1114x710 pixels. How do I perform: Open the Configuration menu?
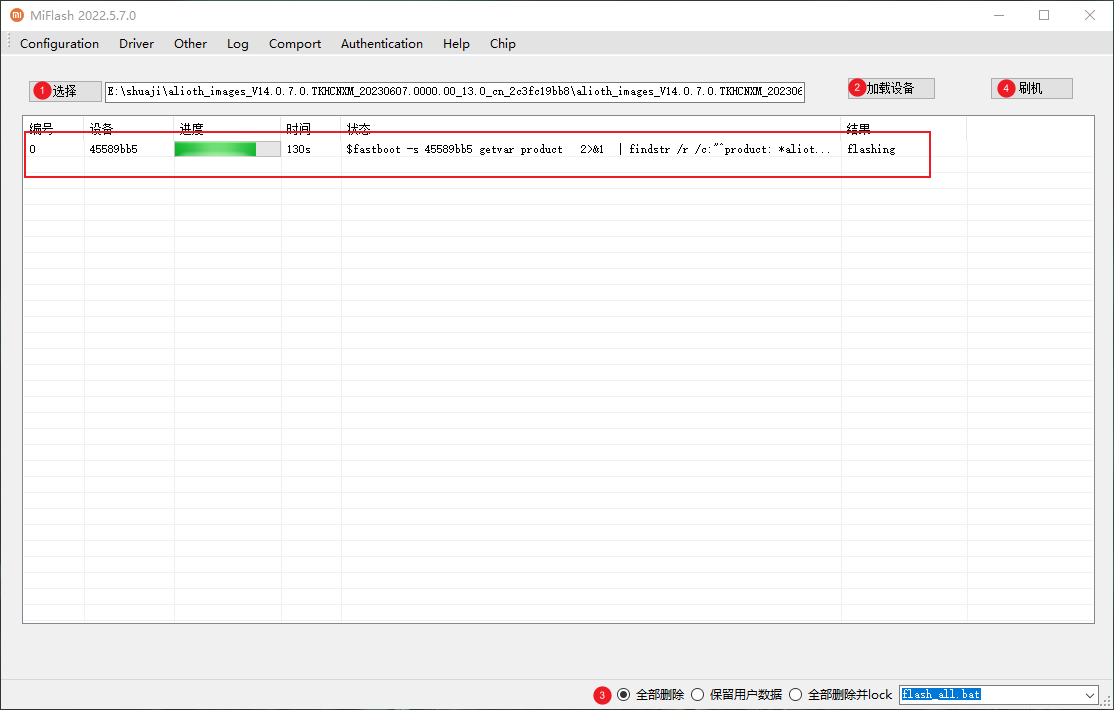pyautogui.click(x=60, y=43)
